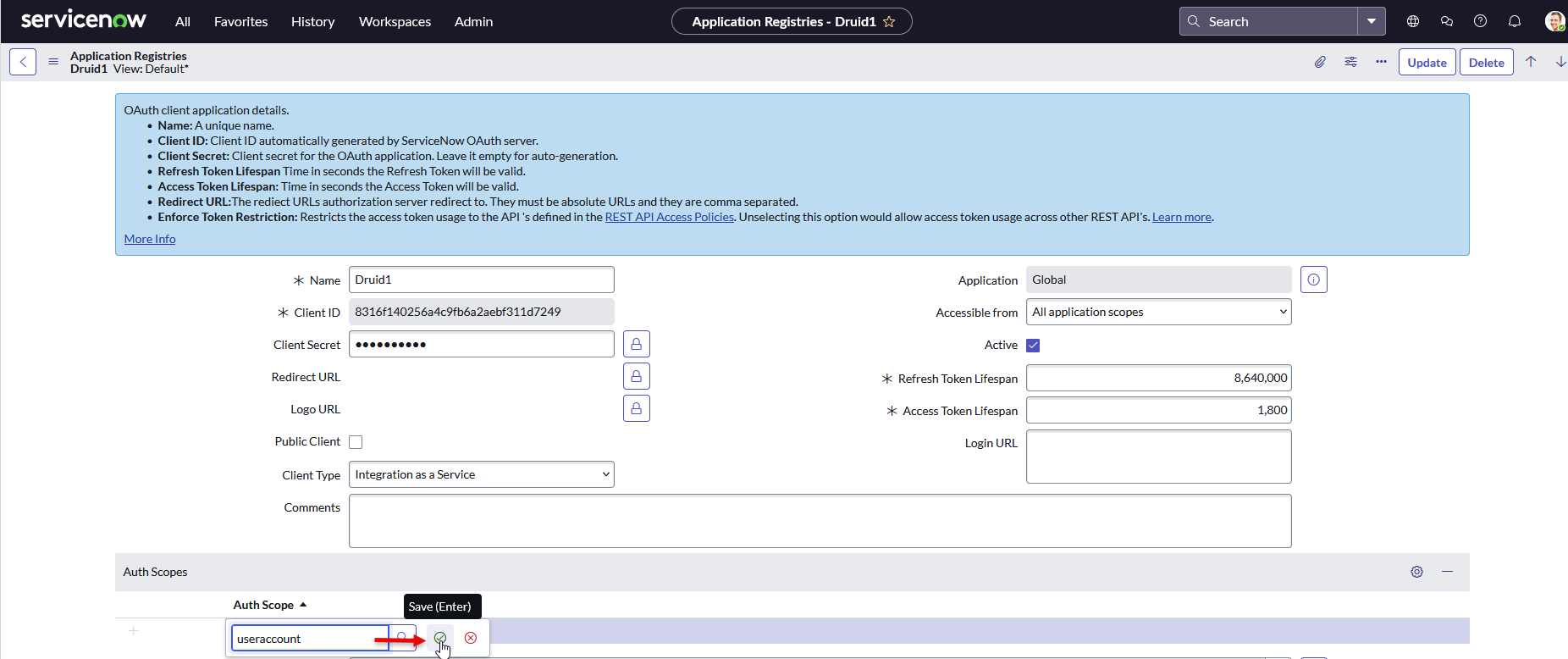Open Auth Scopes gear settings
This screenshot has width=1568, height=659.
[1416, 572]
